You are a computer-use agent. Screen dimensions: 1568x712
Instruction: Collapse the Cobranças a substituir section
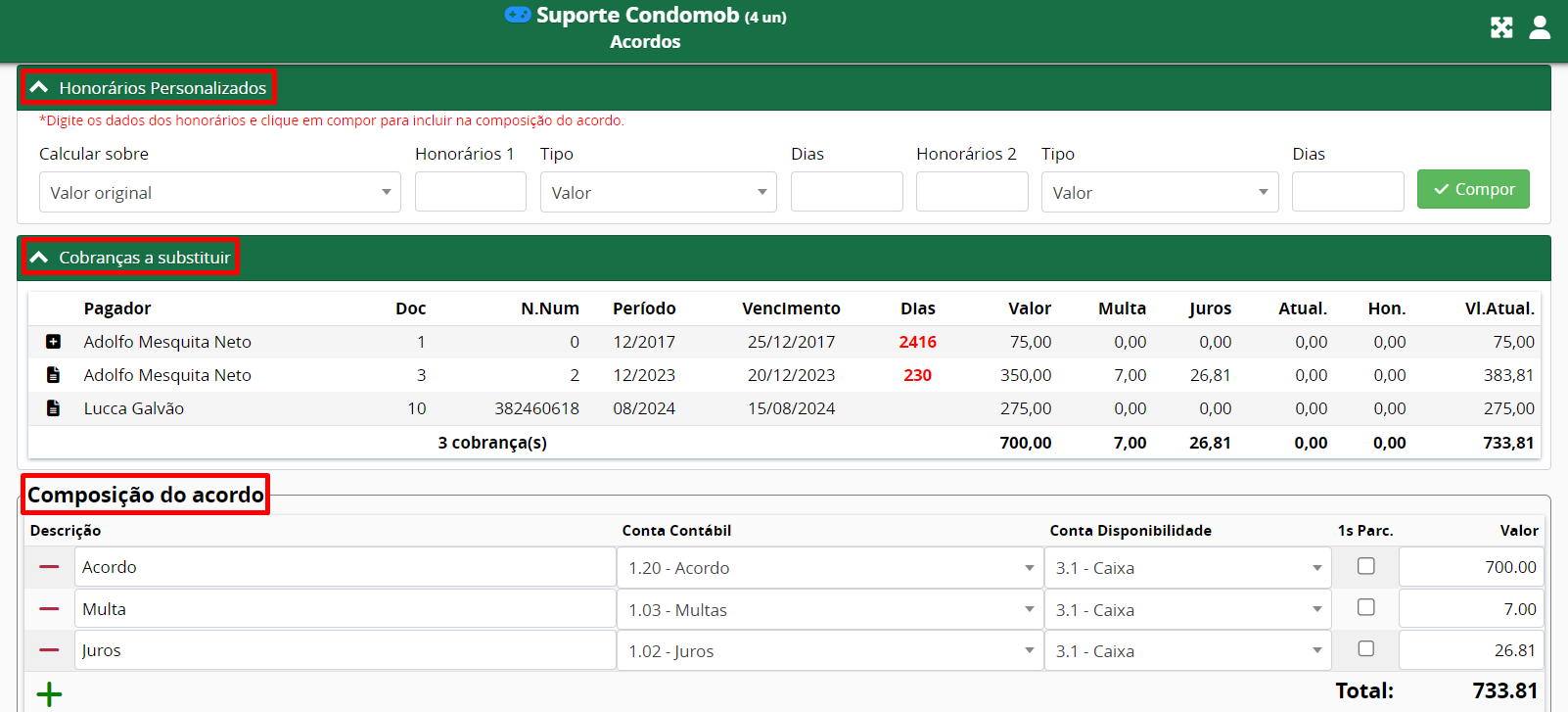[39, 258]
